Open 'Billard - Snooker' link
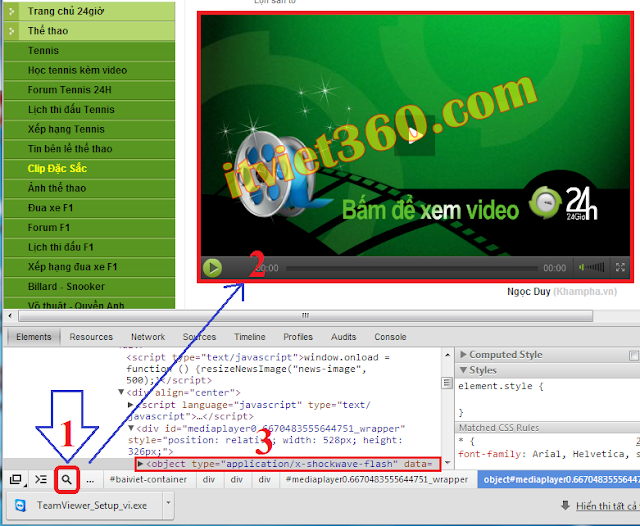This screenshot has height=526, width=640. [89, 286]
